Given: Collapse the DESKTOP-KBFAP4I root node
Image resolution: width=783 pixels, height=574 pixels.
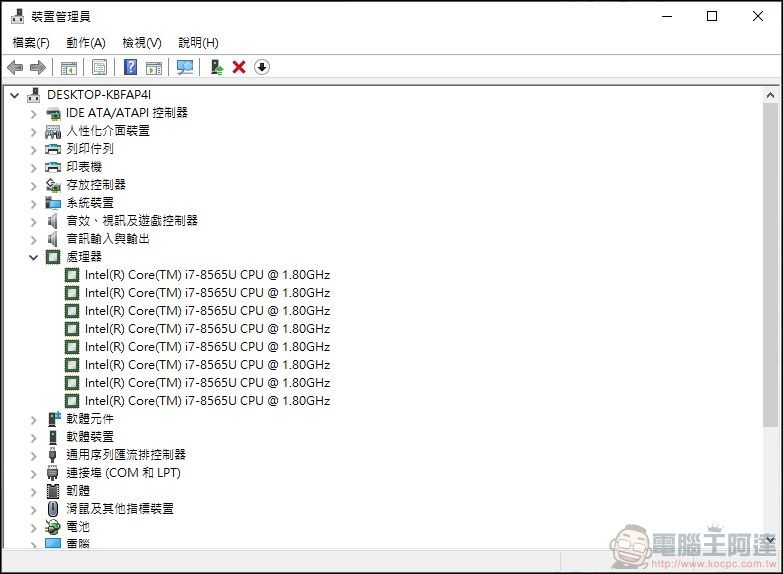Looking at the screenshot, I should [14, 95].
